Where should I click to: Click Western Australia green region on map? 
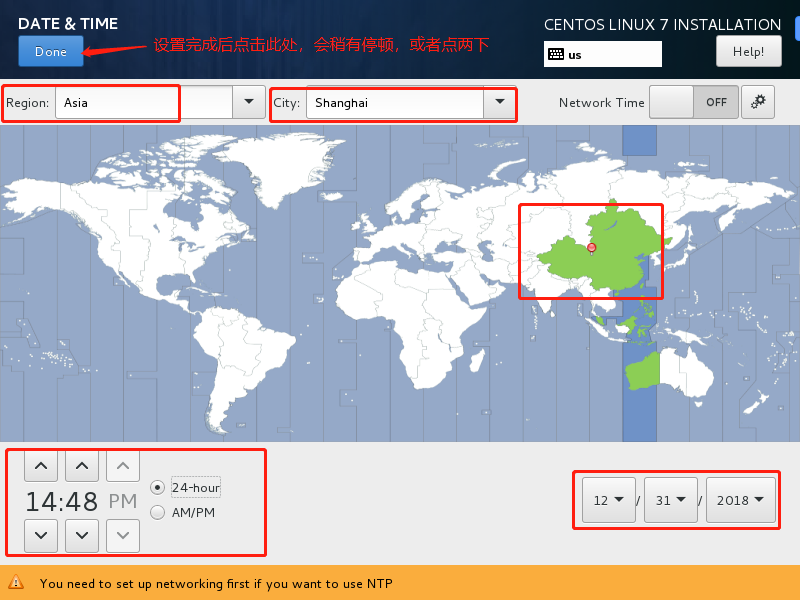[643, 371]
